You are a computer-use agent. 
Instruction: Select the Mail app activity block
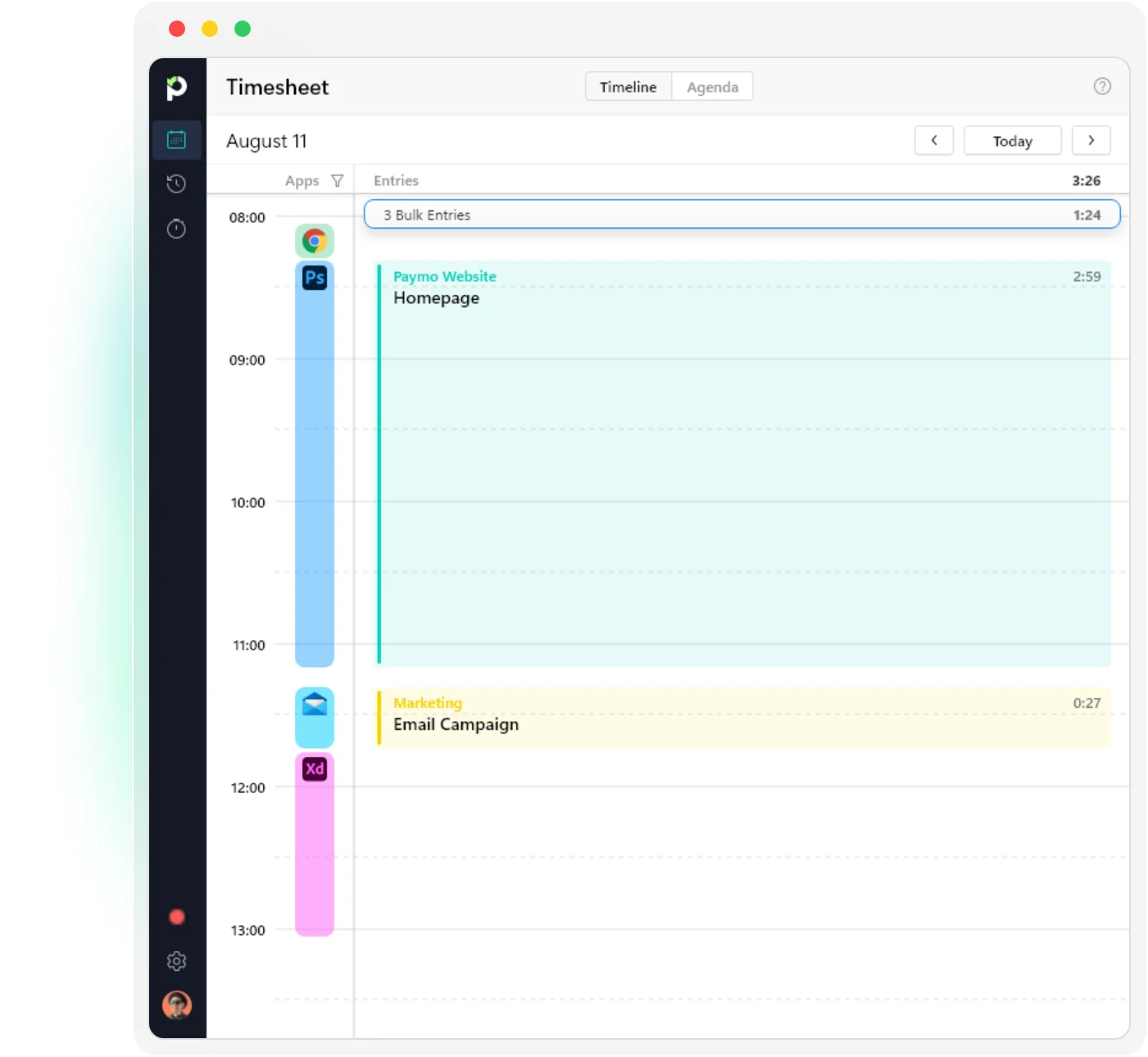click(314, 717)
